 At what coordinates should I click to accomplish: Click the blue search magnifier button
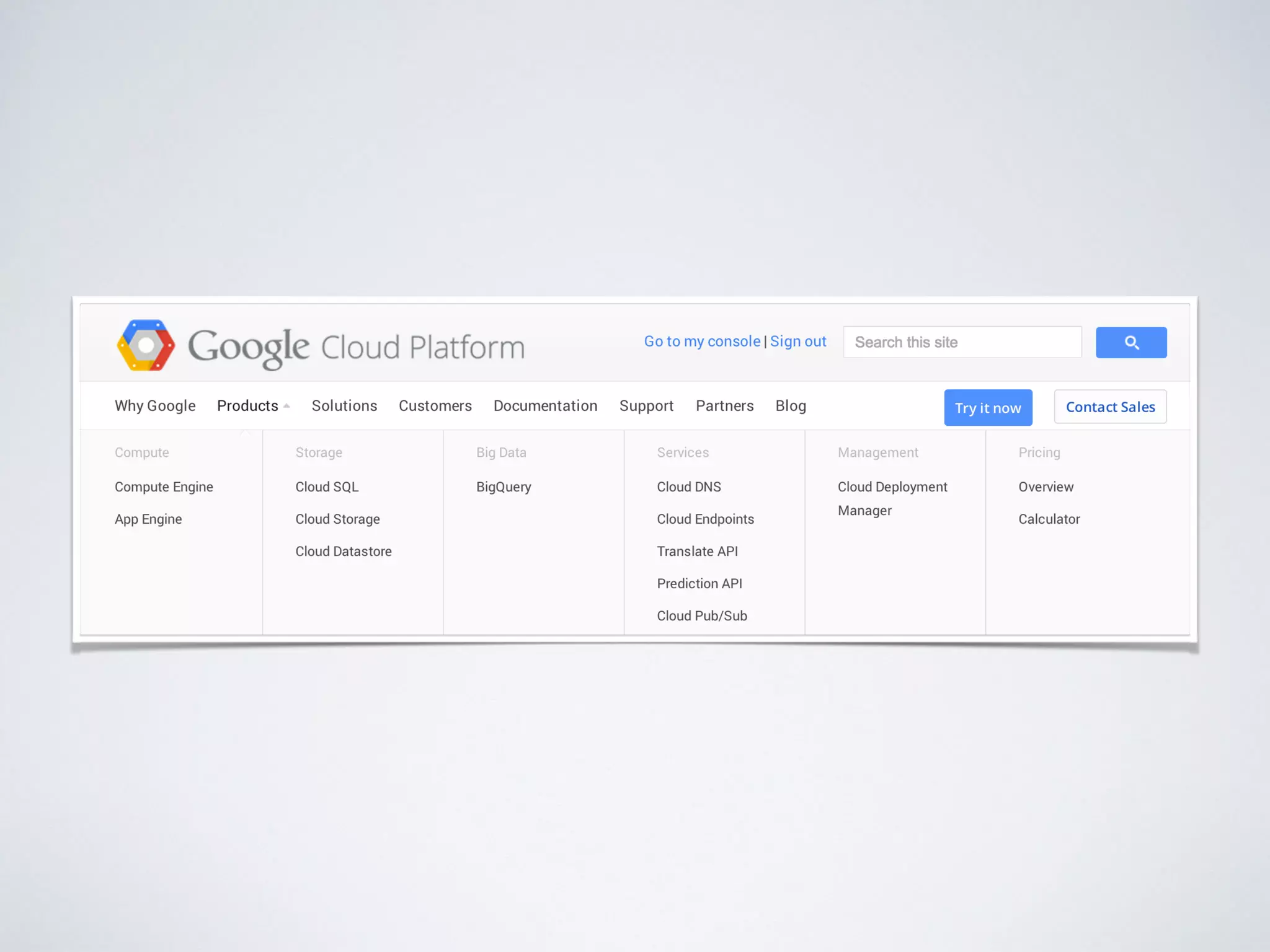tap(1130, 342)
